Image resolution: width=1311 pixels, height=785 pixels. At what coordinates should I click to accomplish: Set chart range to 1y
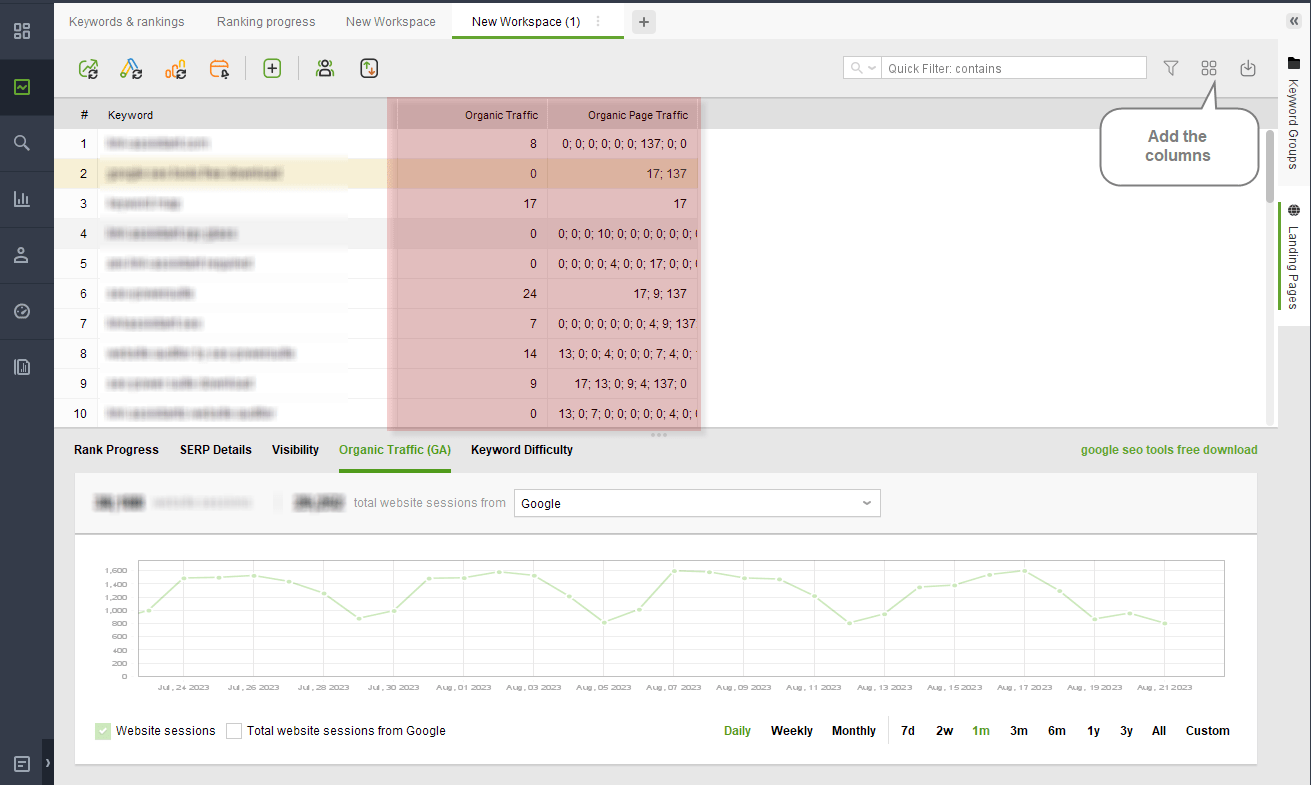tap(1094, 731)
